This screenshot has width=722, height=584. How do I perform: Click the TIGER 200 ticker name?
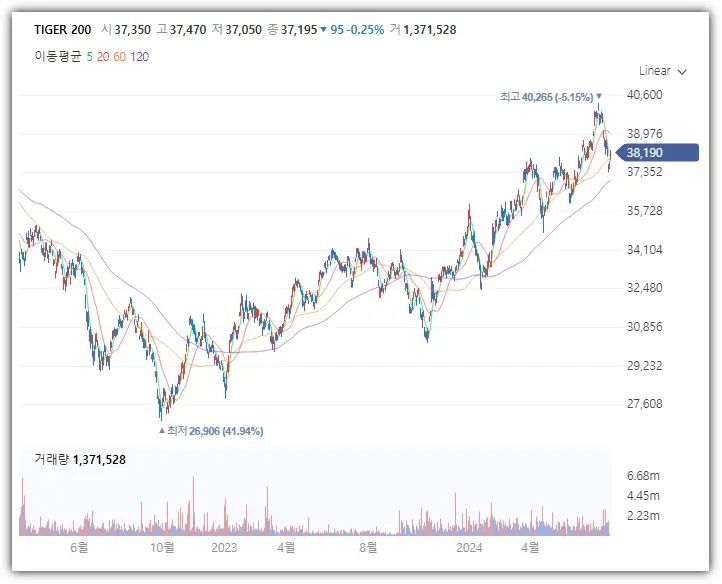[x=61, y=30]
